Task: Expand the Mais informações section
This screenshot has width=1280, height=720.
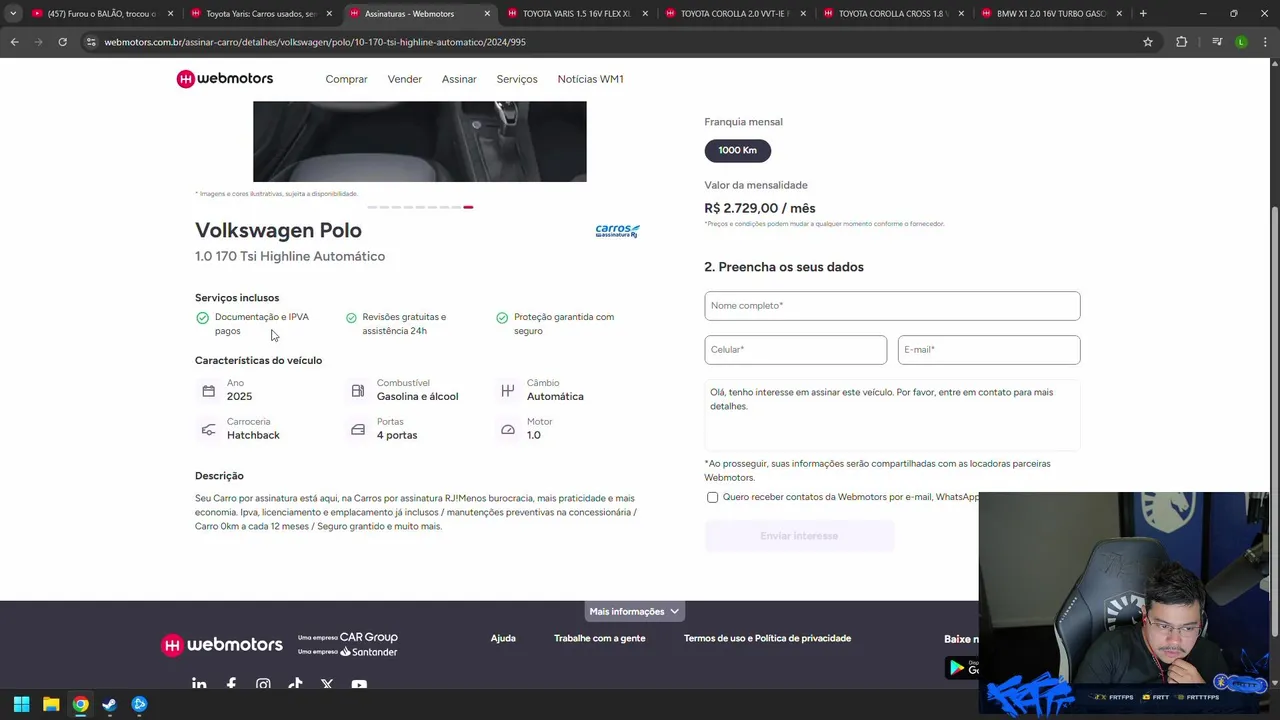Action: coord(634,611)
